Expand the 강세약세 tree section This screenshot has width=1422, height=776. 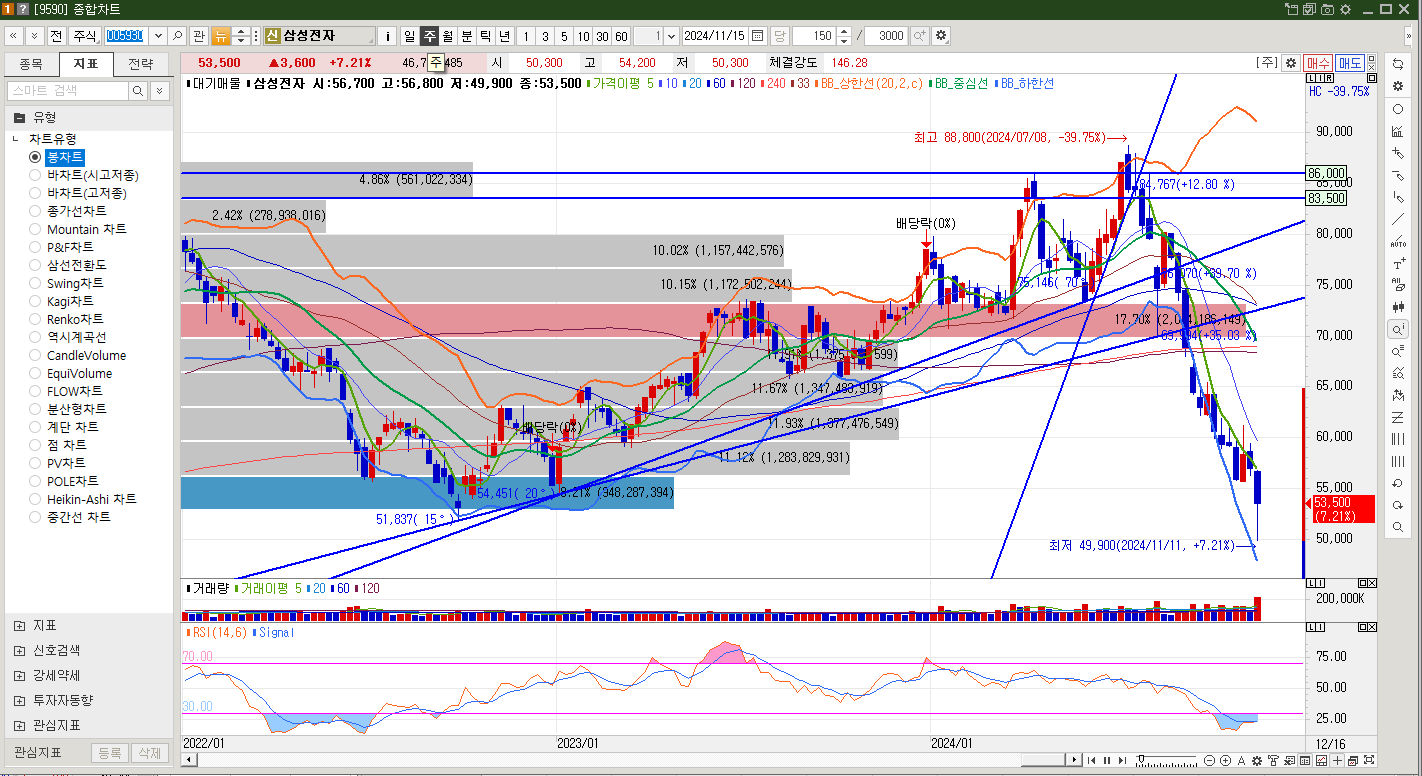point(20,675)
